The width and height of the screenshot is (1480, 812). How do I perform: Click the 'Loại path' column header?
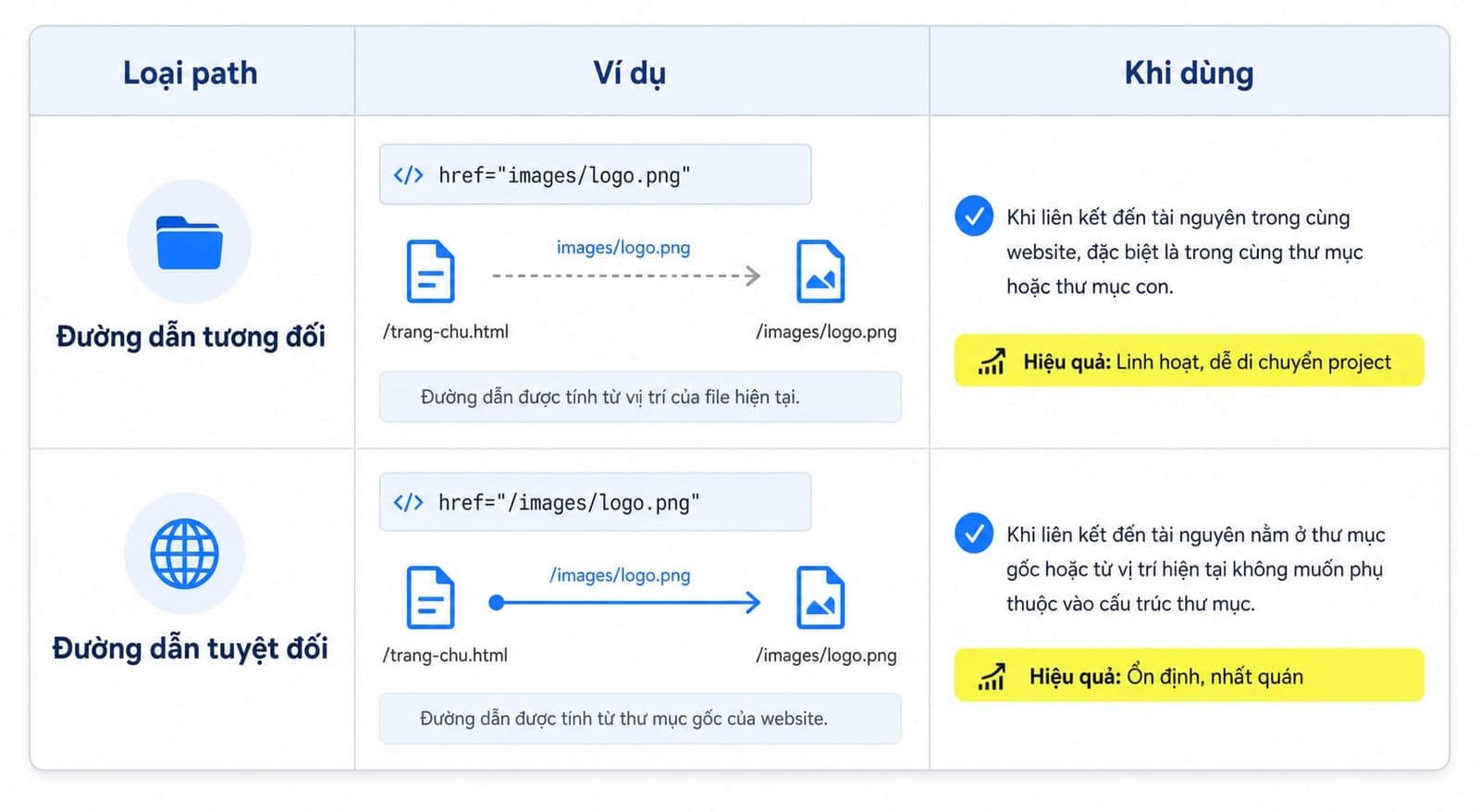(191, 72)
